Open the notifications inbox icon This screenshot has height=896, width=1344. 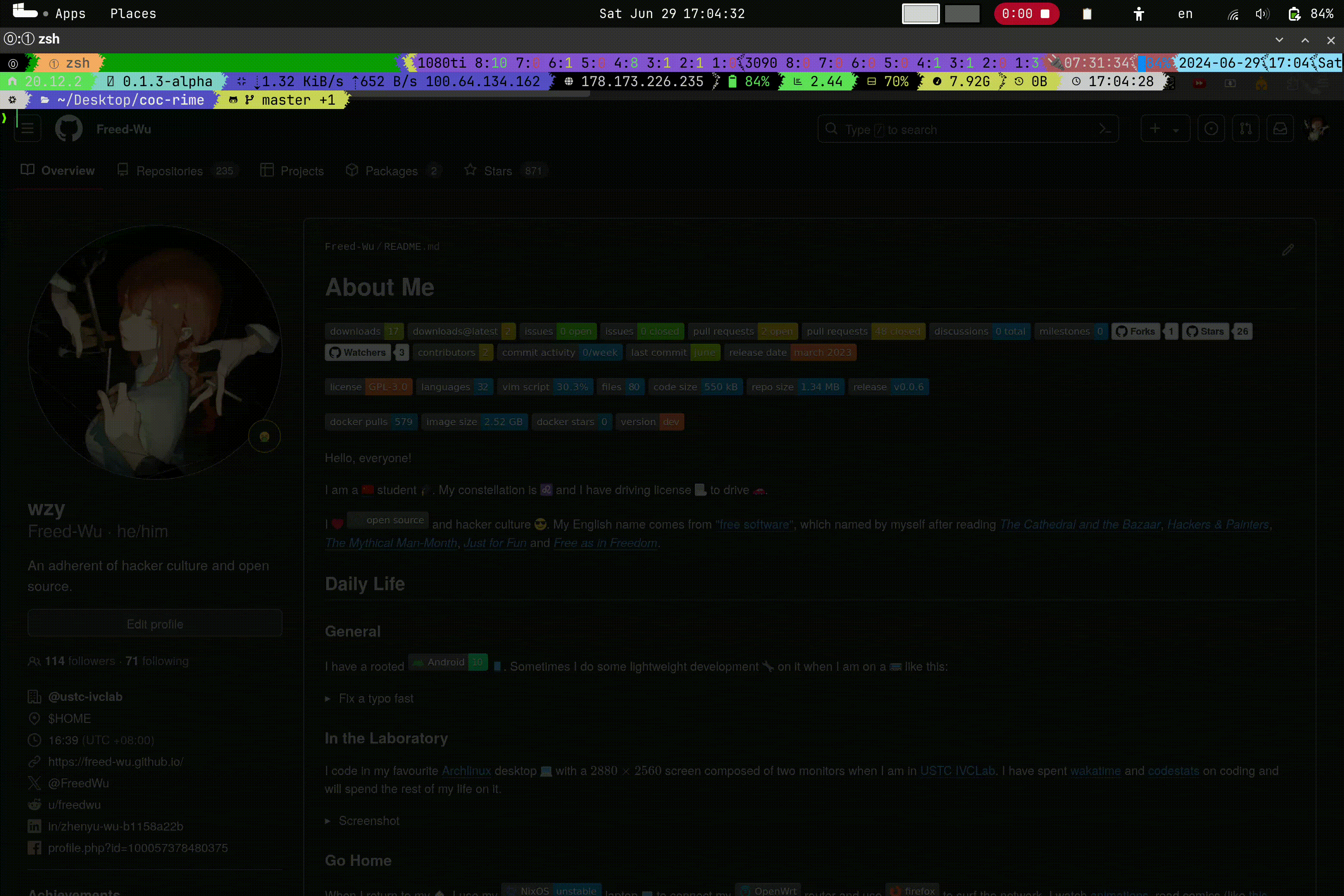coord(1280,129)
